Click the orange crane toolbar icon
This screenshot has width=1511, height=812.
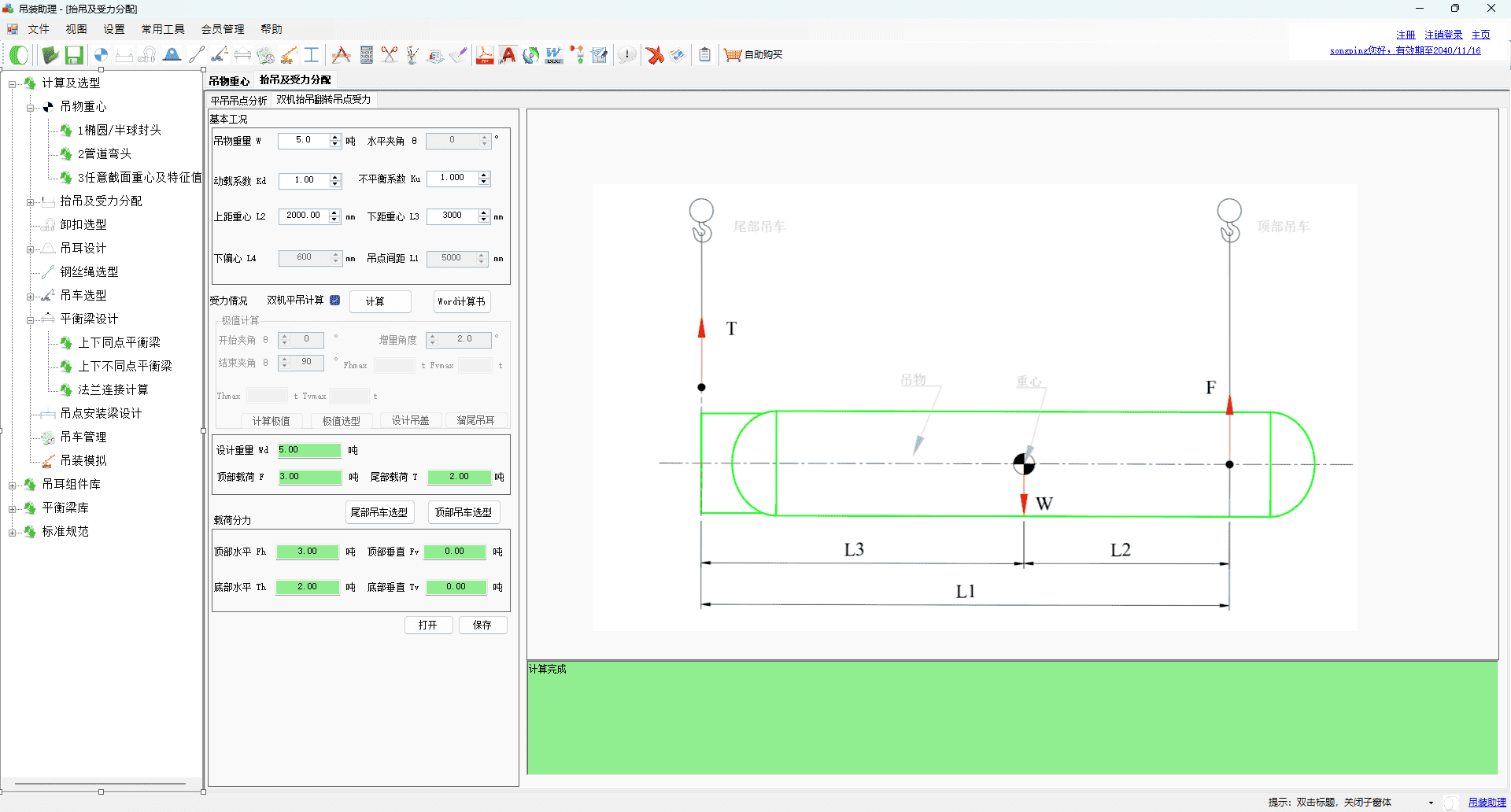(x=289, y=55)
